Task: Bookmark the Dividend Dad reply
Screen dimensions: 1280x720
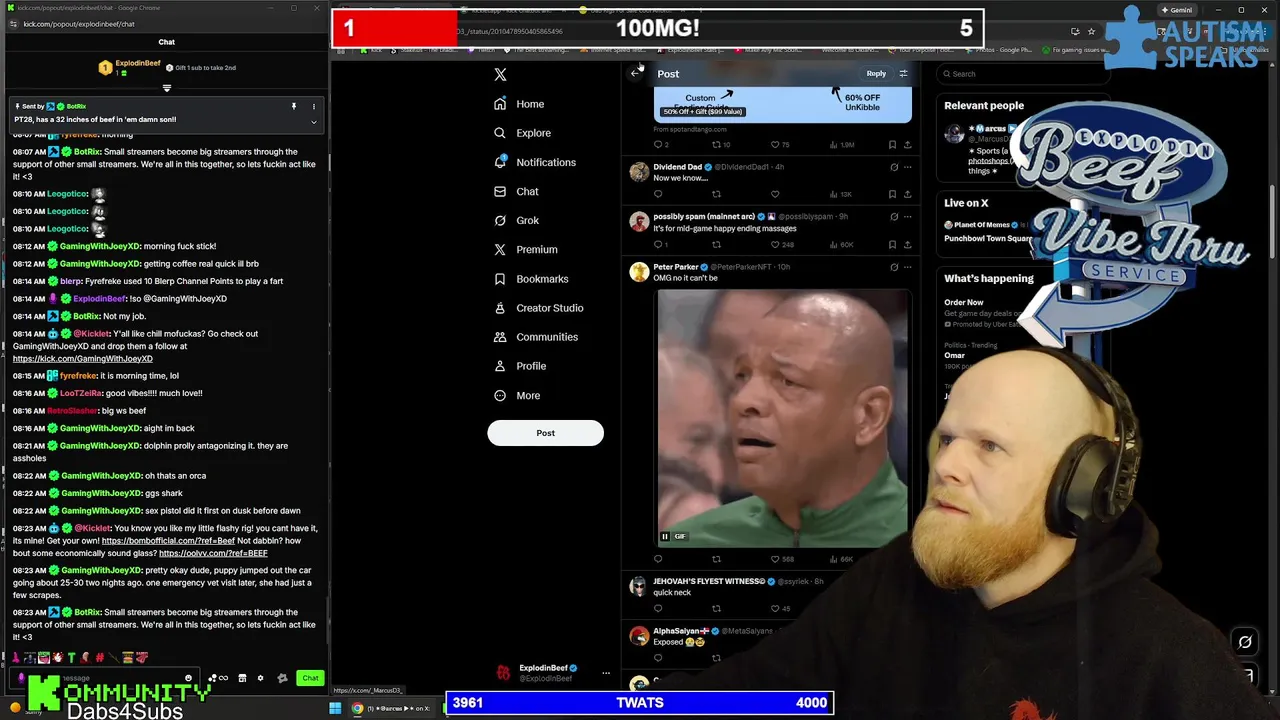Action: pos(892,194)
